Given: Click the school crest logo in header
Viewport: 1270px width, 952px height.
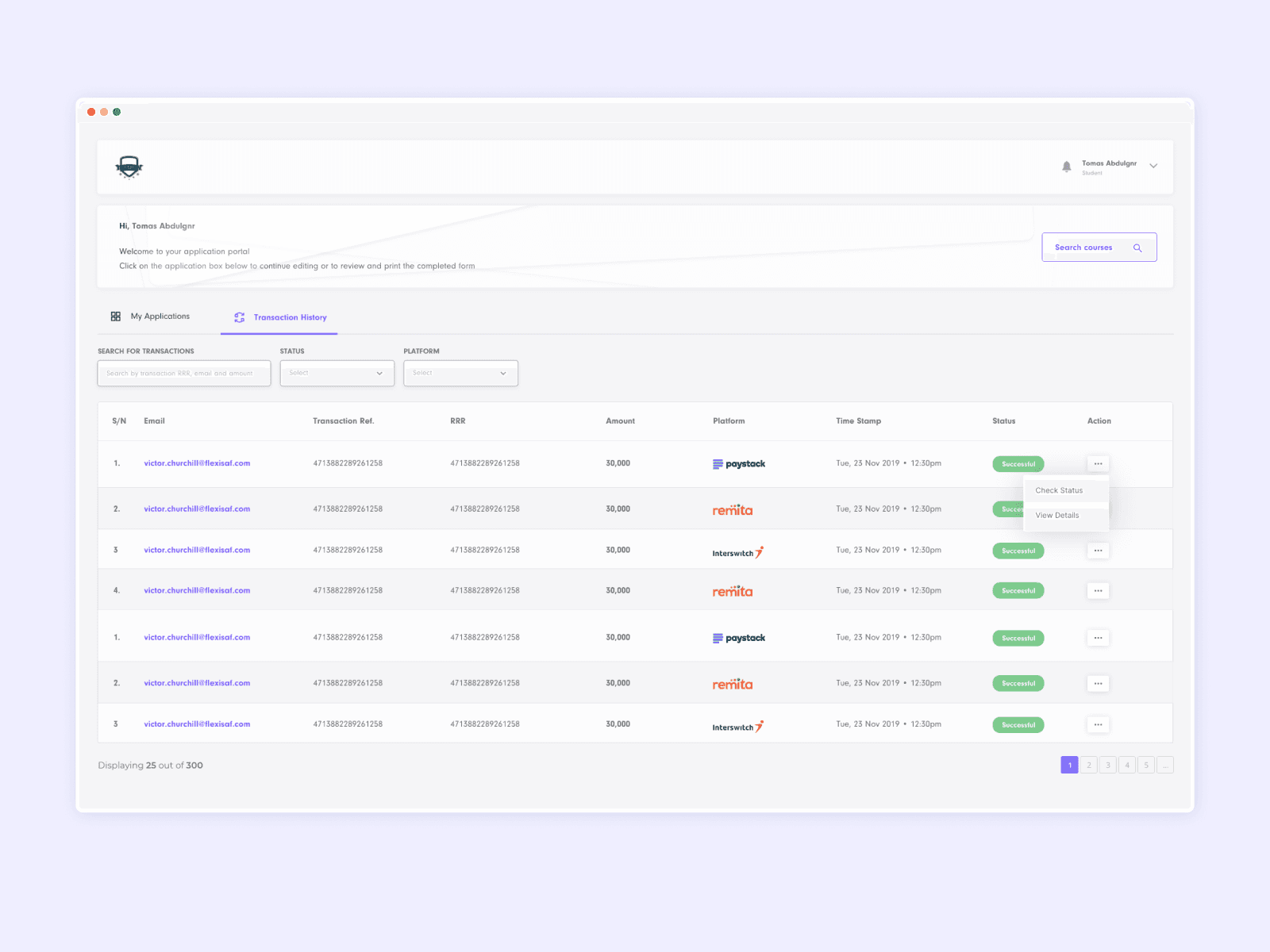Looking at the screenshot, I should pyautogui.click(x=129, y=167).
